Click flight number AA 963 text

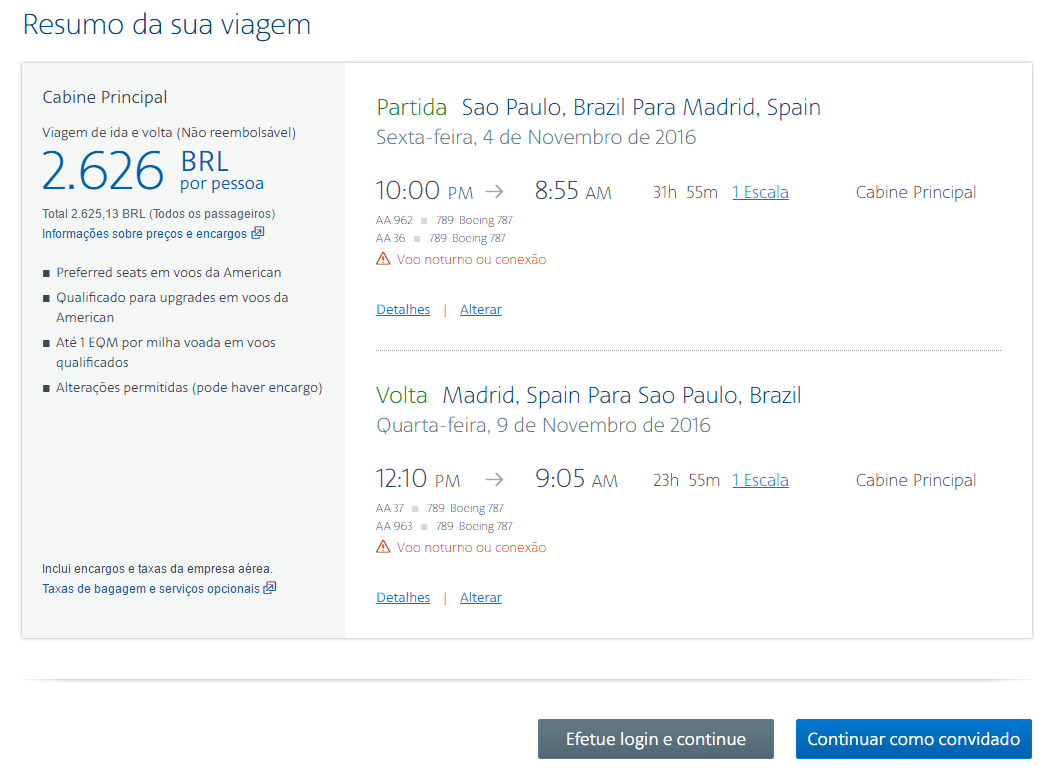click(x=394, y=526)
